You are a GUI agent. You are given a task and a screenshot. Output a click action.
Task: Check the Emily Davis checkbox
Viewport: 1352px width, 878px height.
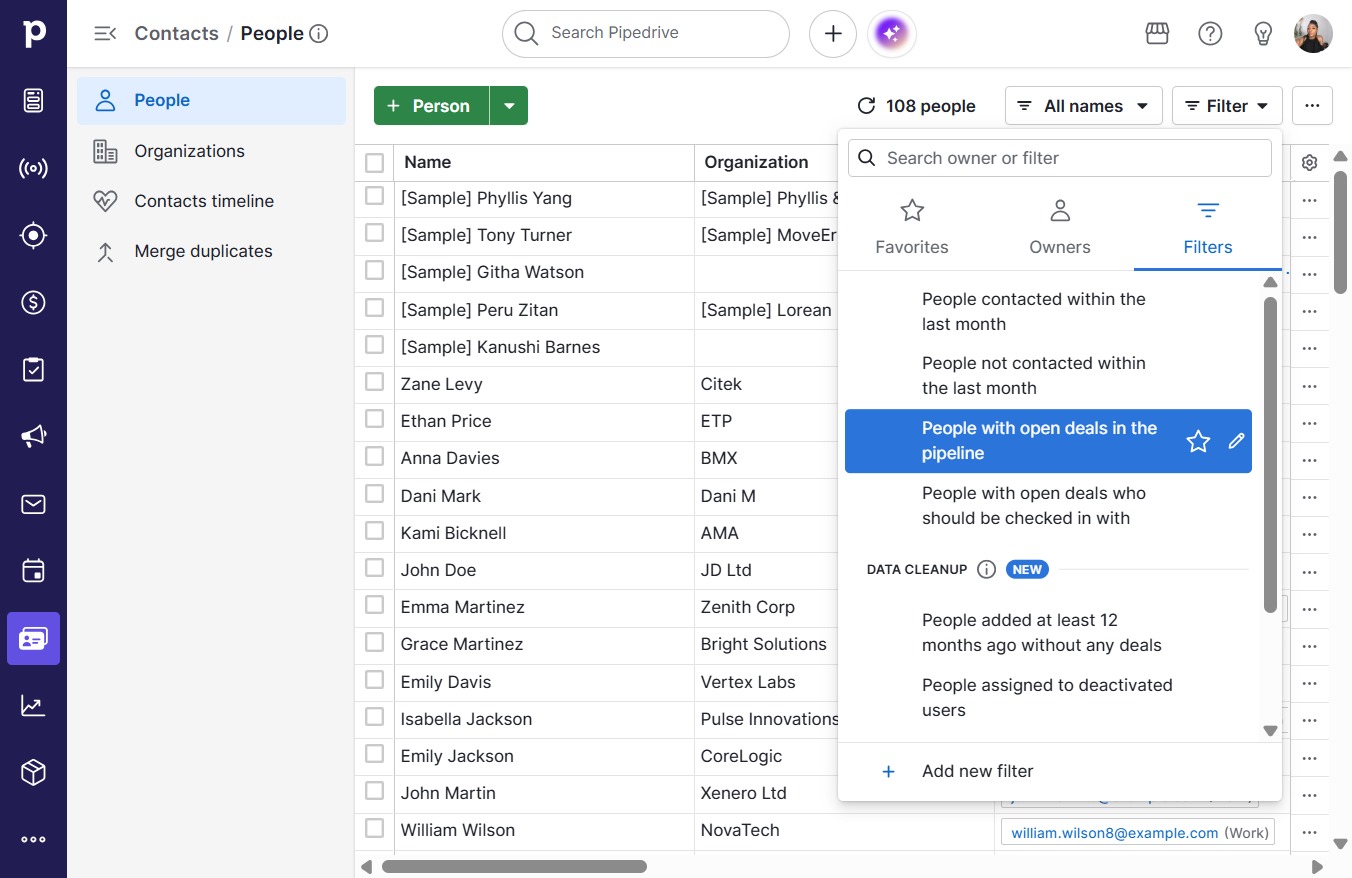pos(374,680)
